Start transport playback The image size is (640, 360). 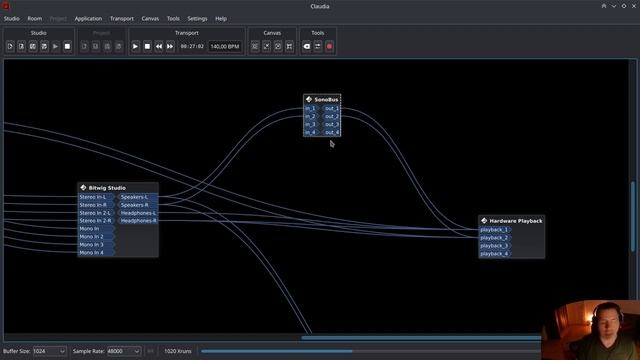(x=136, y=47)
